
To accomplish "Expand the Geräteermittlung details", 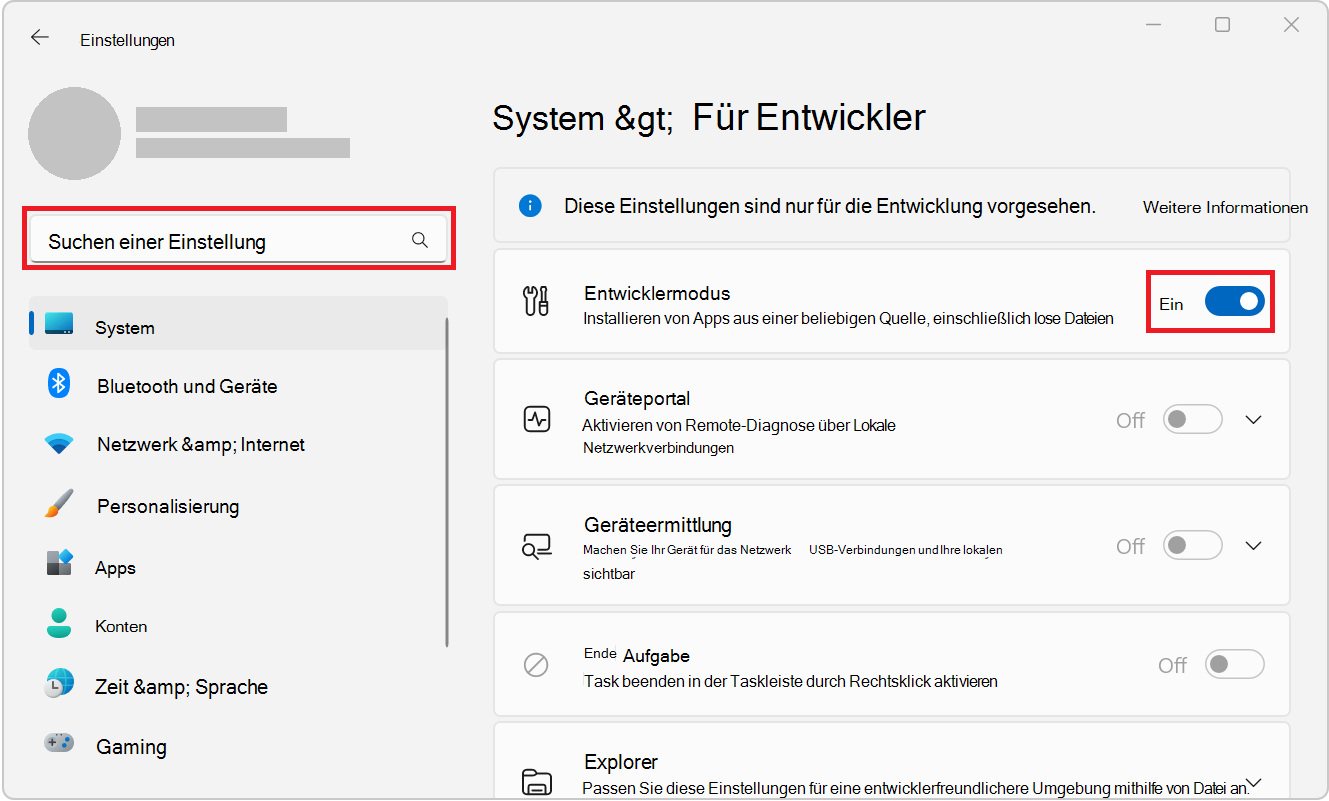I will click(x=1253, y=545).
